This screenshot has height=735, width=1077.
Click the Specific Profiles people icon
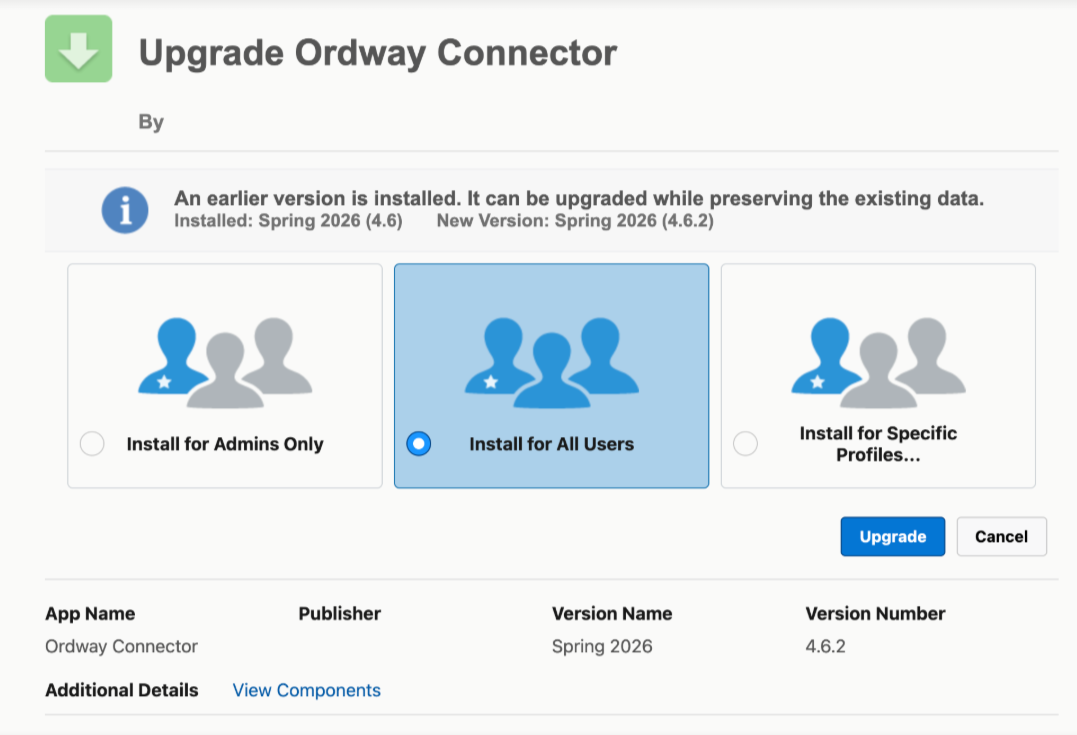pyautogui.click(x=878, y=363)
